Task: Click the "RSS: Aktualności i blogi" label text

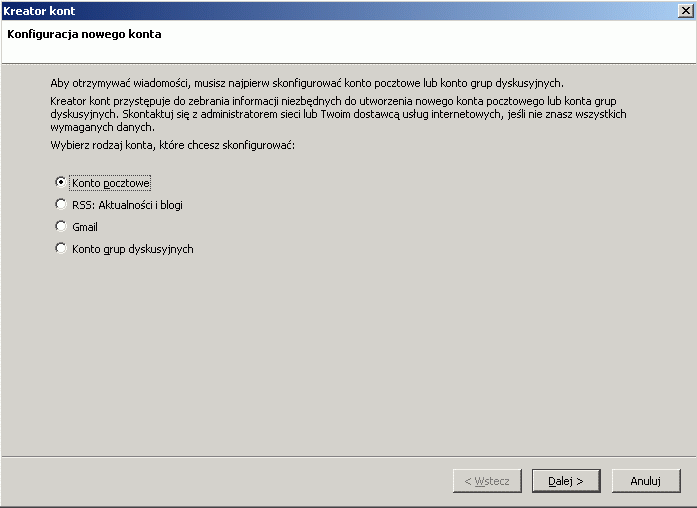Action: tap(128, 205)
